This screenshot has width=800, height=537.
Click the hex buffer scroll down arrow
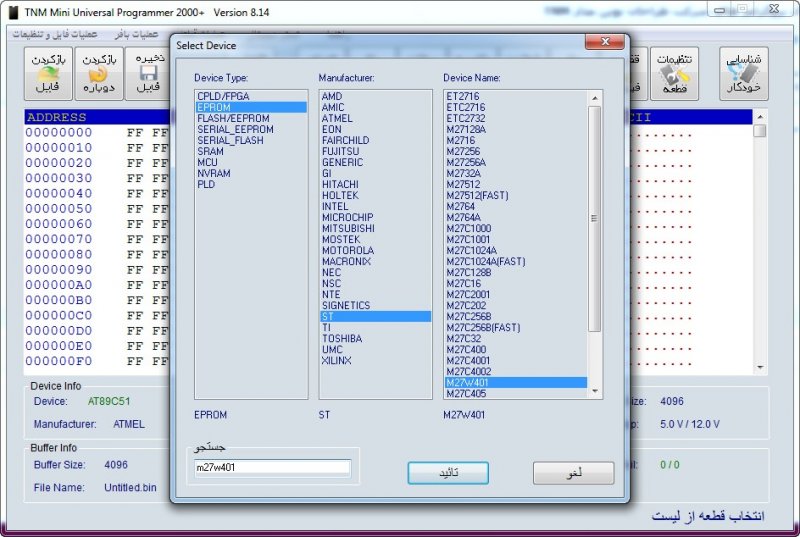(x=760, y=368)
